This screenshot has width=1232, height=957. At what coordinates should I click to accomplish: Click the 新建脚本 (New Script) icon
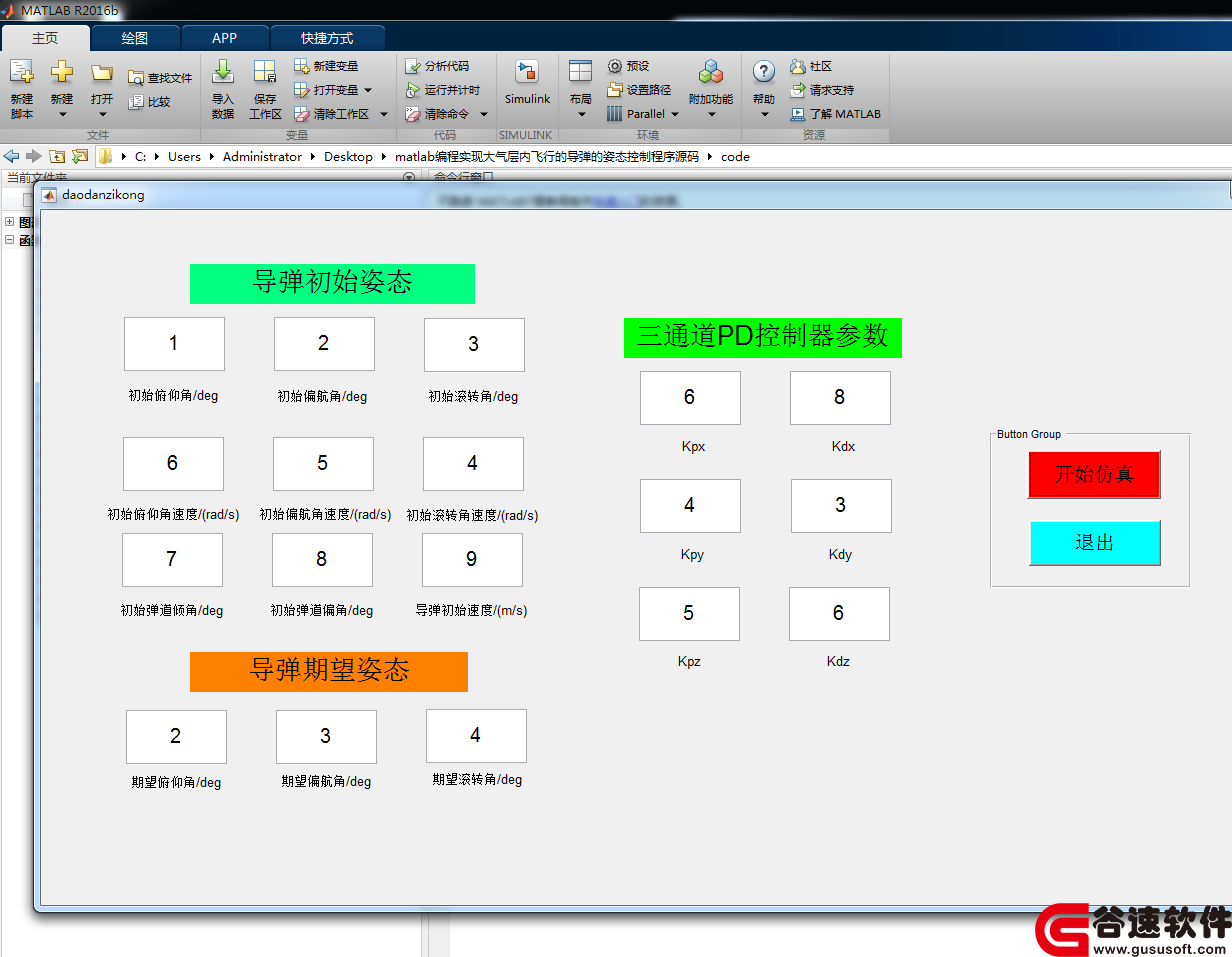pos(21,72)
